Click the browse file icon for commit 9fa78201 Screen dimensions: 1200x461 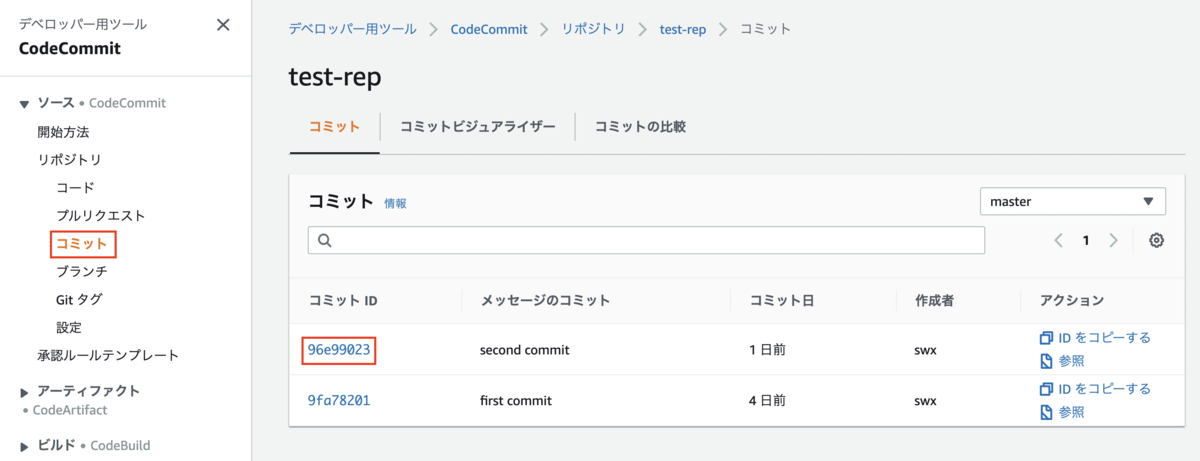(x=1046, y=412)
